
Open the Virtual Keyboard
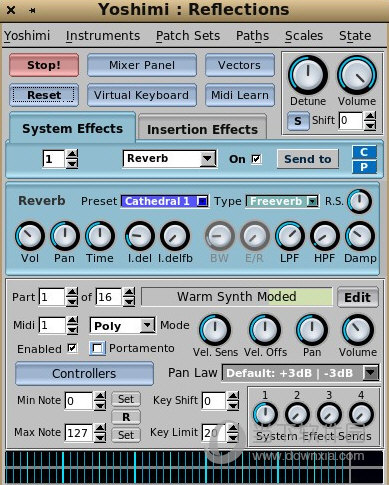142,95
